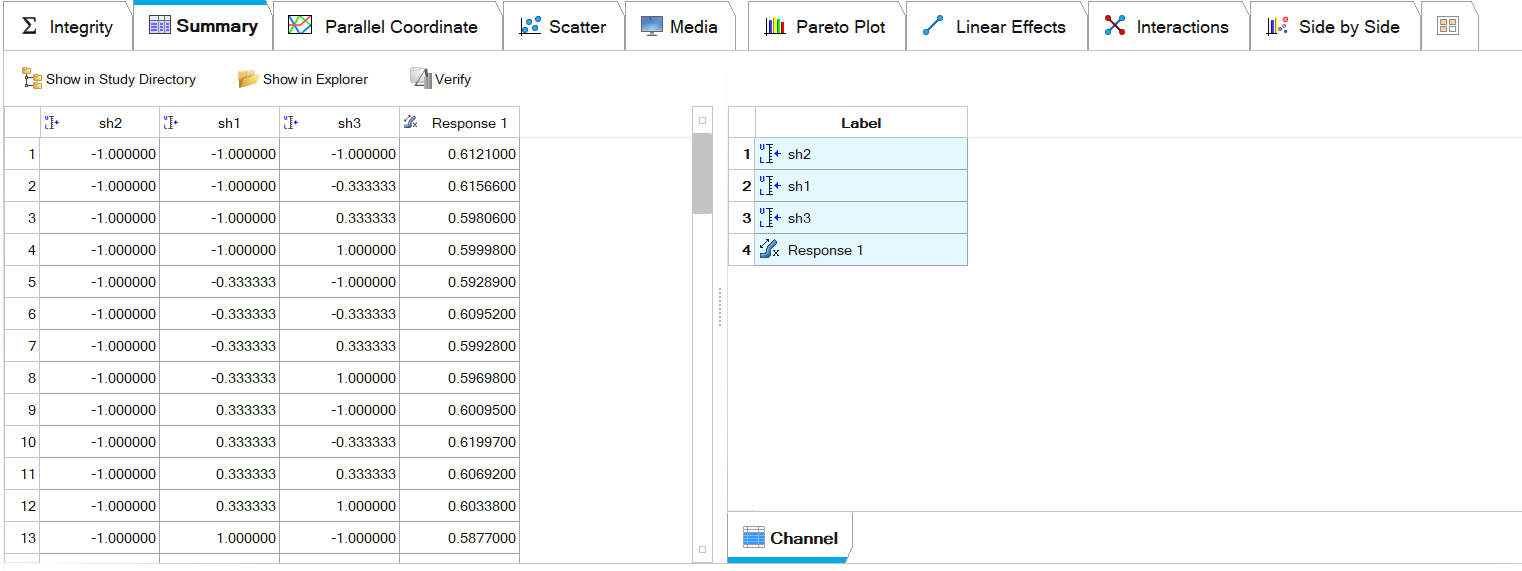Screen dimensions: 1522x571
Task: Select the Media tab
Action: 680,27
